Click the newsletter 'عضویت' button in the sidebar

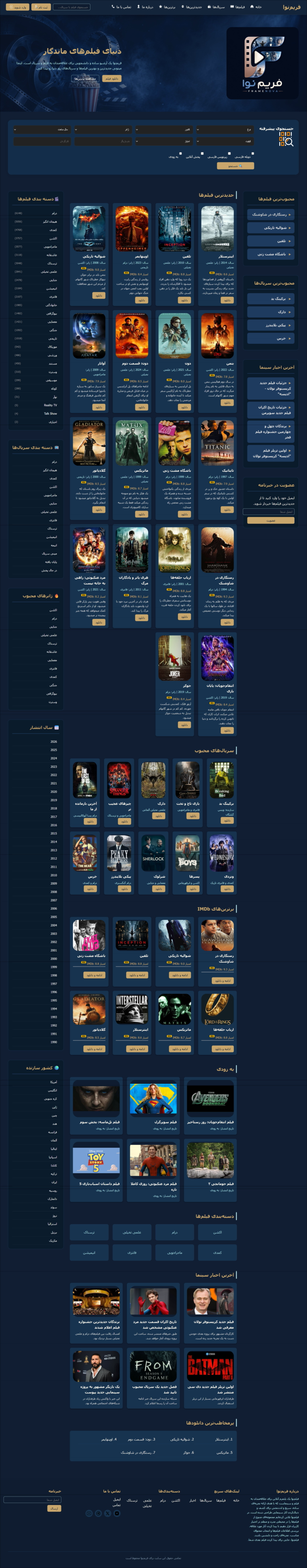[x=271, y=520]
